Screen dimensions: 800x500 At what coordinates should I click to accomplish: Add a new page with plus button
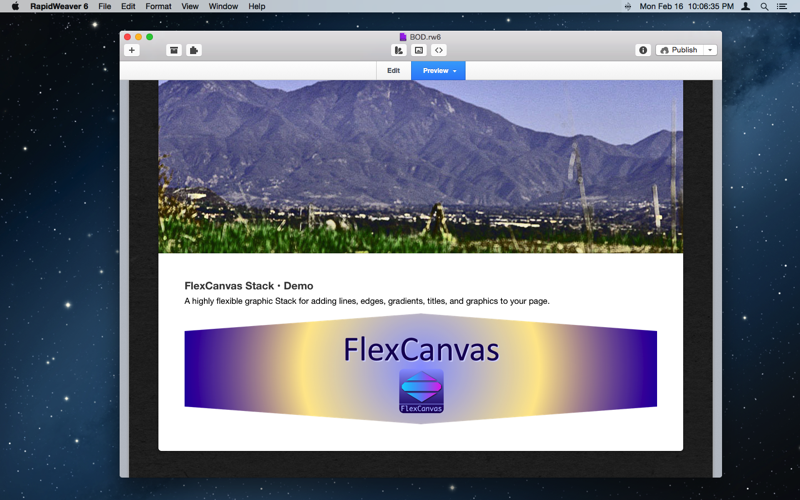tap(132, 50)
